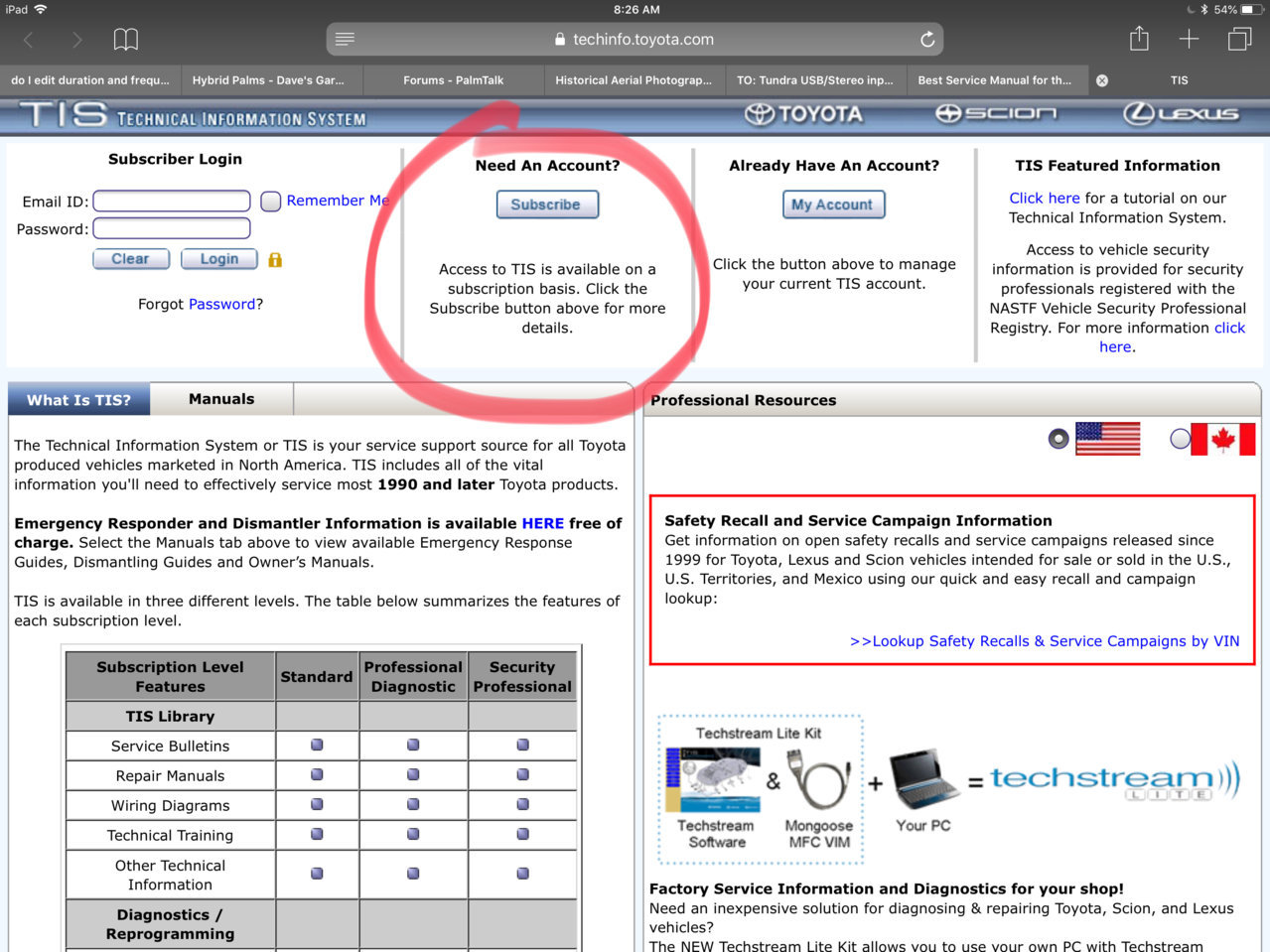The image size is (1270, 952).
Task: Click the 'Service Bulletins' table row label
Action: click(171, 747)
